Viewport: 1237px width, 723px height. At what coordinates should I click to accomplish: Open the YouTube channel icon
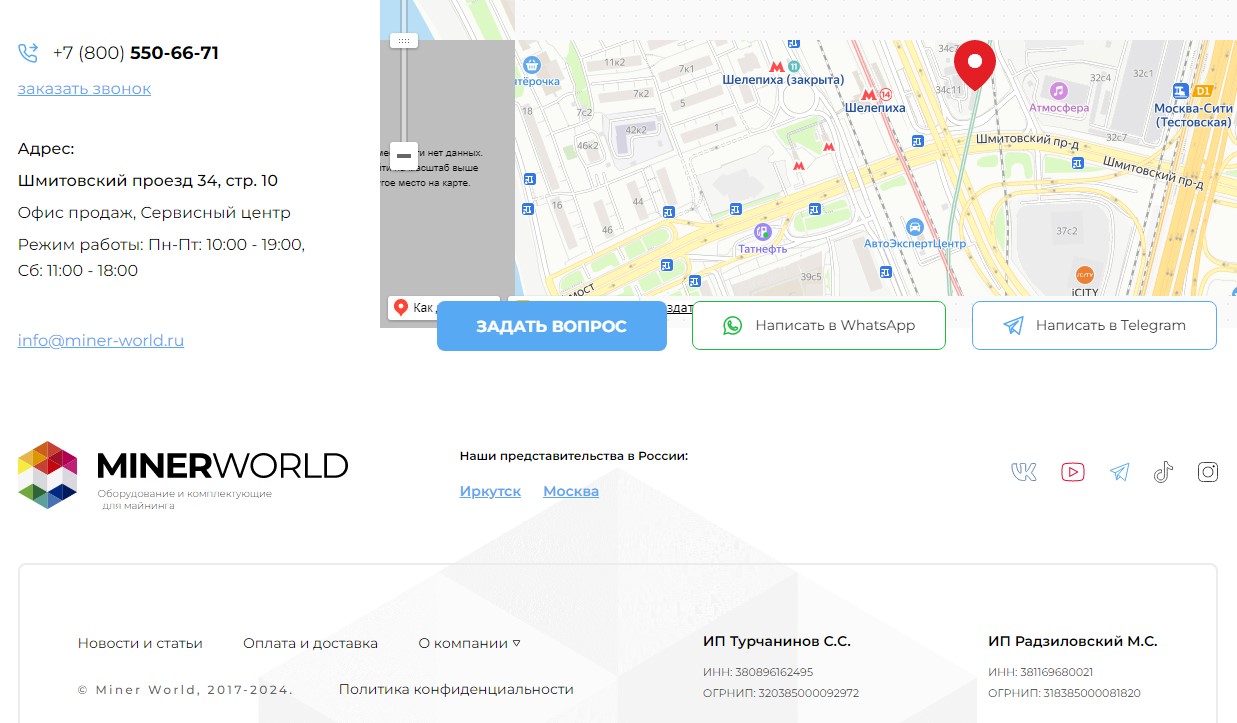[1072, 472]
